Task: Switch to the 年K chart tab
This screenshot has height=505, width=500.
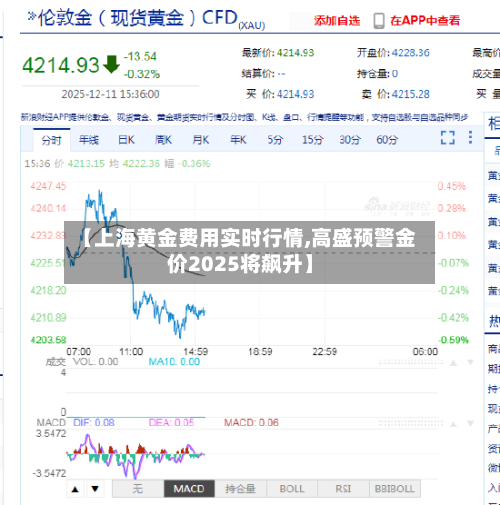Action: click(x=238, y=140)
